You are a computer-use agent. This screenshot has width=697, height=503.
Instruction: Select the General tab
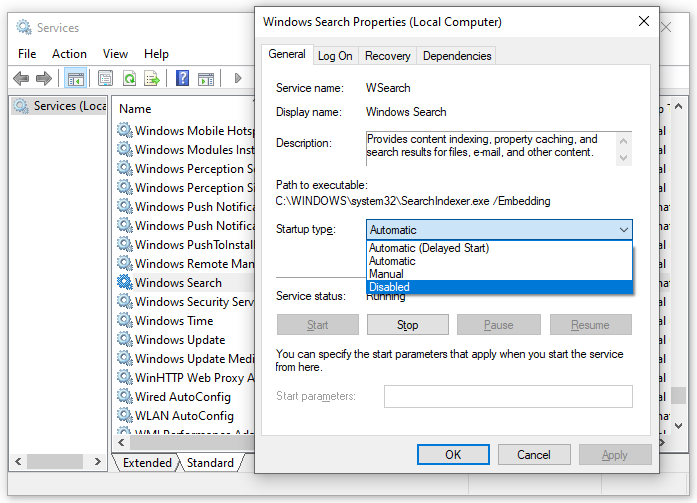tap(287, 54)
